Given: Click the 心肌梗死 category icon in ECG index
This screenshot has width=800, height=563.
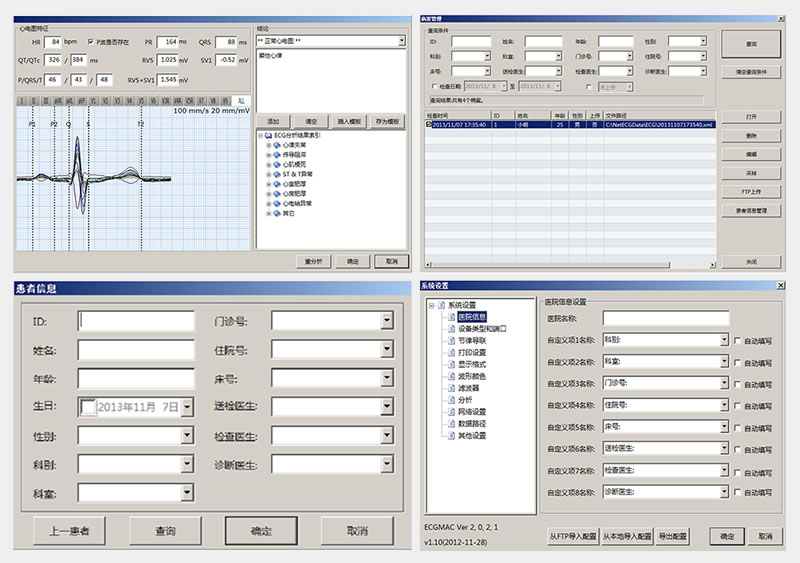Looking at the screenshot, I should tap(278, 166).
